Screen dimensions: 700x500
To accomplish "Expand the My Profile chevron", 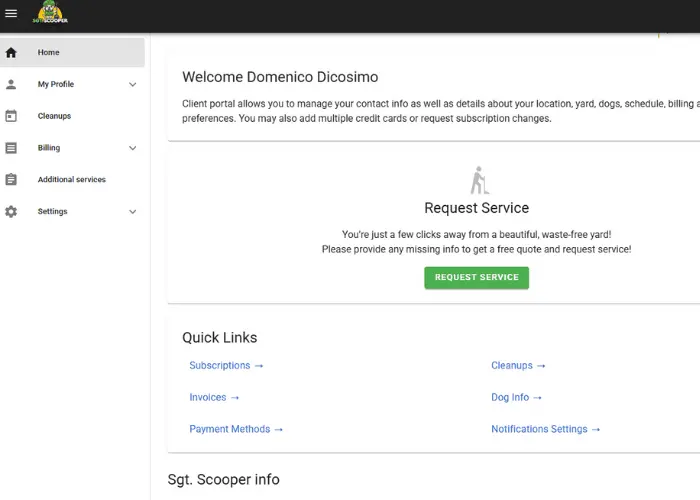I will click(133, 84).
